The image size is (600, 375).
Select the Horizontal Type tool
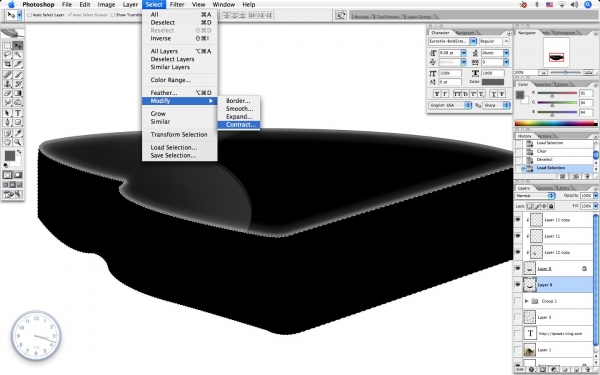point(18,113)
